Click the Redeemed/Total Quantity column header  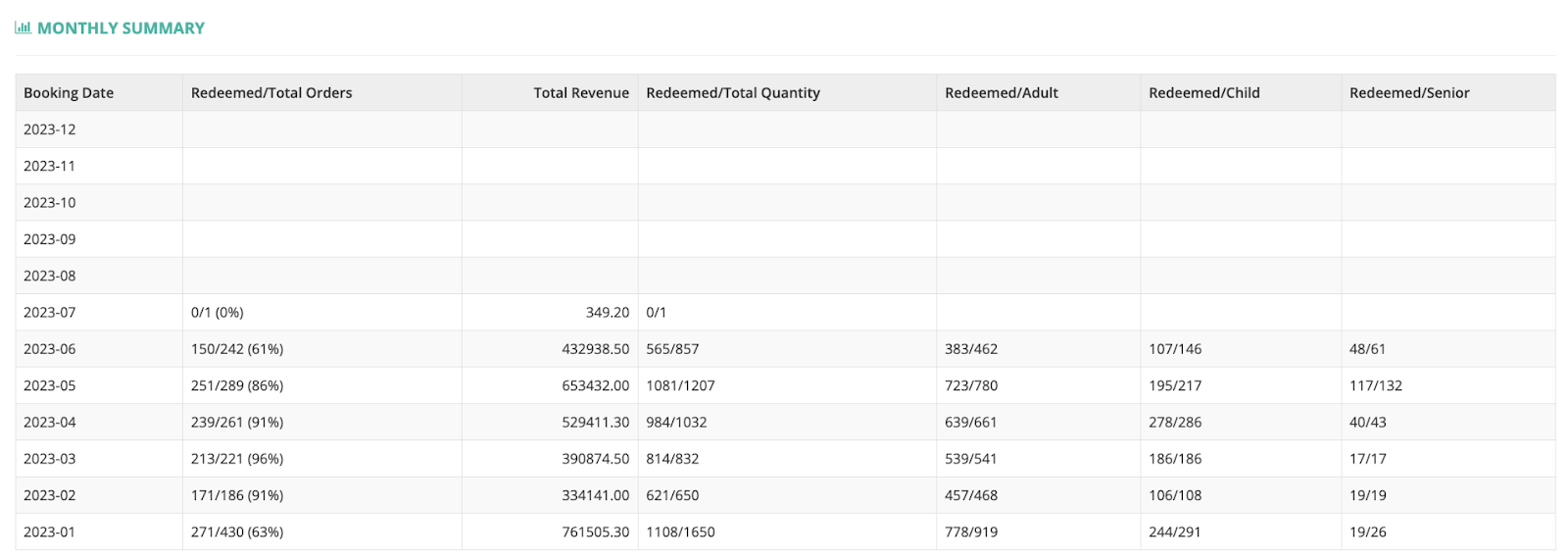tap(733, 93)
